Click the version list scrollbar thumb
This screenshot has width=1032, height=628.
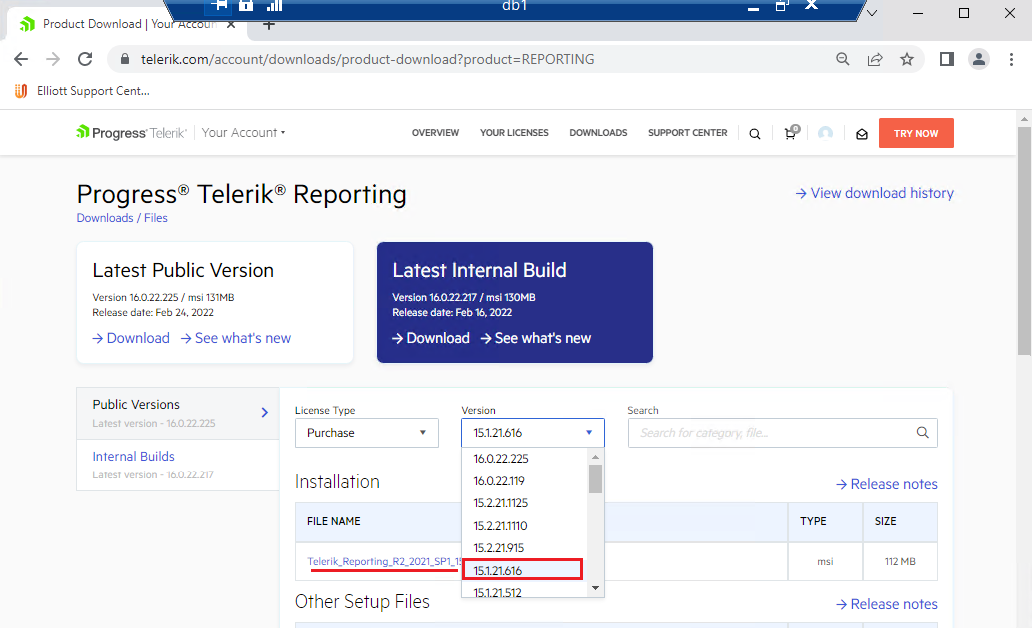pyautogui.click(x=596, y=479)
